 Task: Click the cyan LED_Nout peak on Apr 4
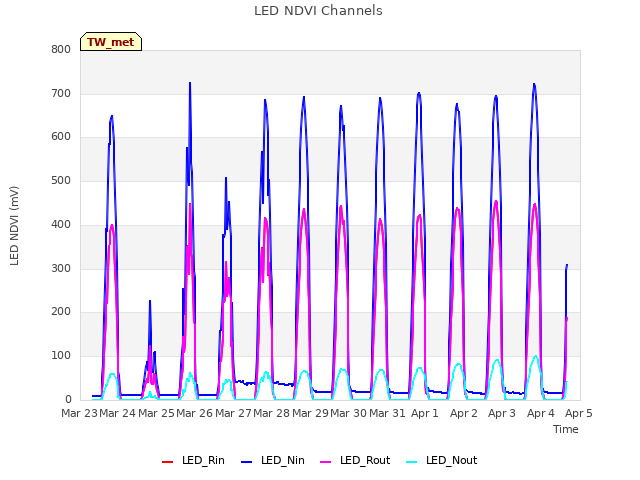point(536,357)
